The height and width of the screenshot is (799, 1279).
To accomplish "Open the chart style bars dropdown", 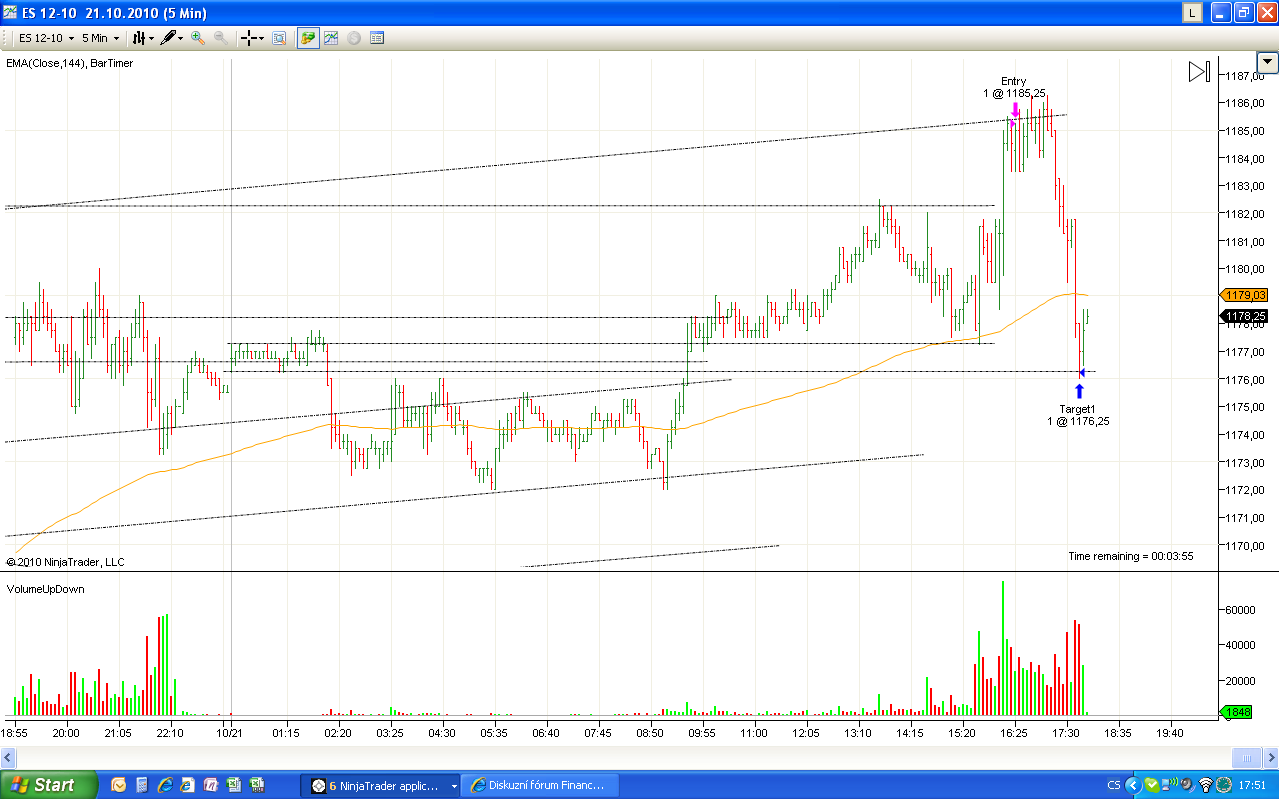I will tap(144, 38).
